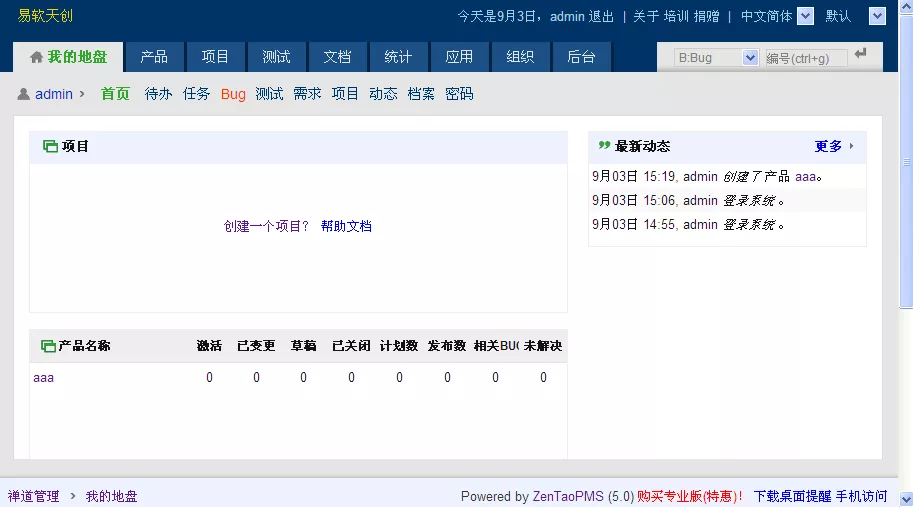Click the 编号(ctrl+g) search input field
913x507 pixels.
[x=806, y=58]
